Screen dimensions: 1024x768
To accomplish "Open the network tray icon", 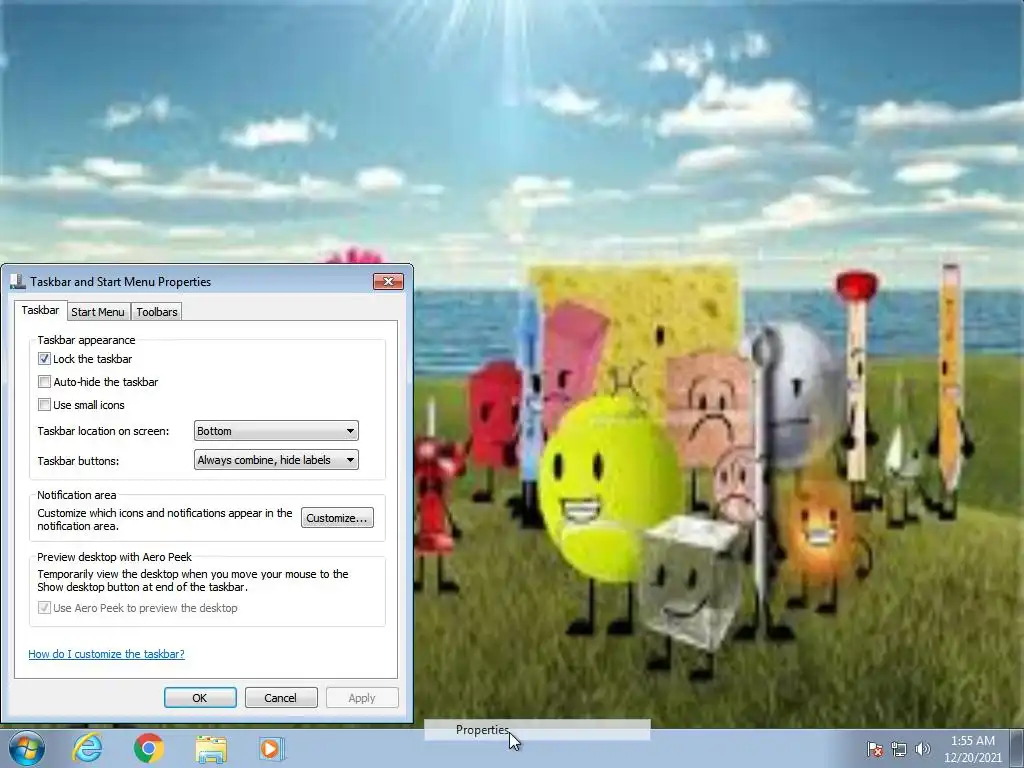I will pyautogui.click(x=899, y=749).
